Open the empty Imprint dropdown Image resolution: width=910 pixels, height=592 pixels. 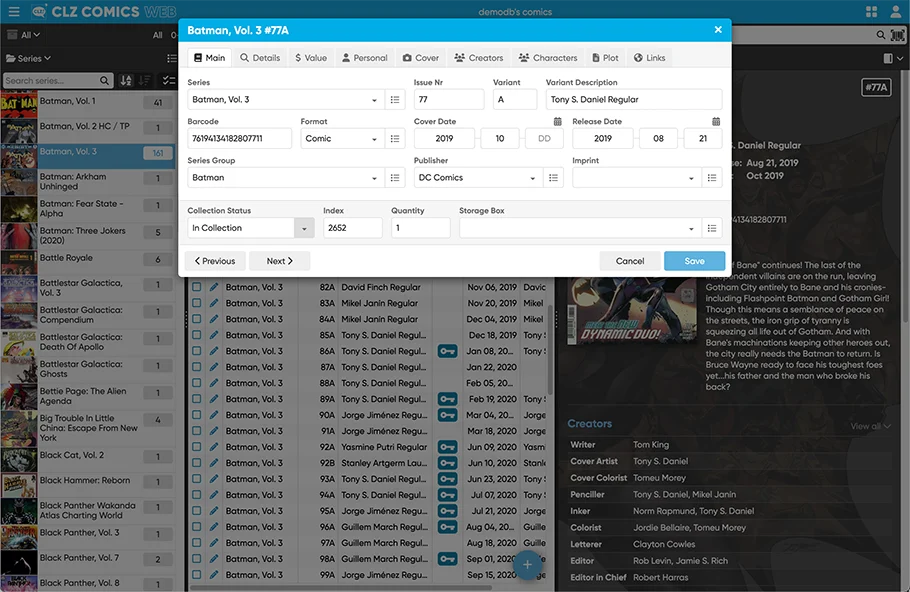637,178
